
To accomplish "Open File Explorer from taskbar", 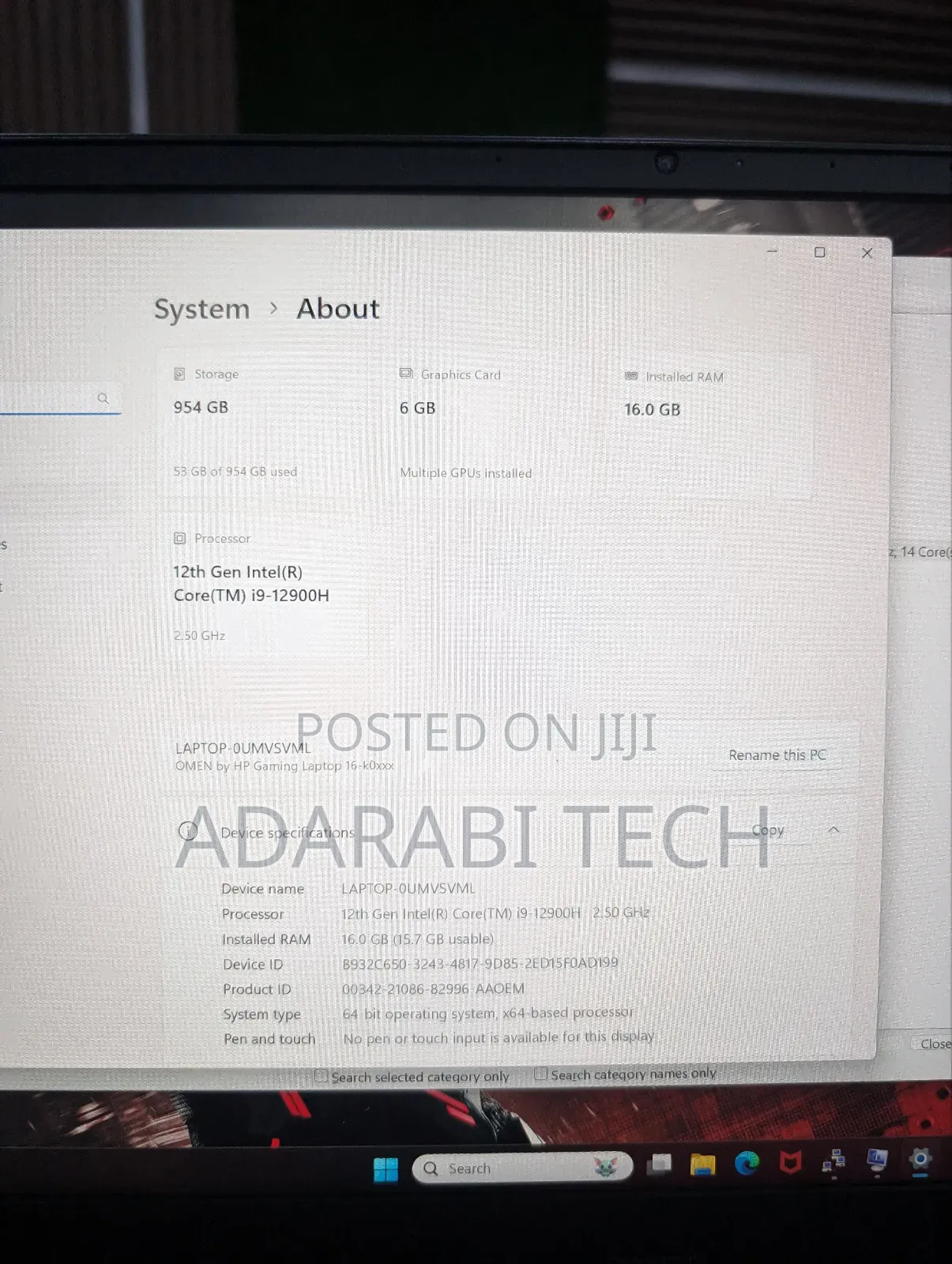I will [x=702, y=1164].
